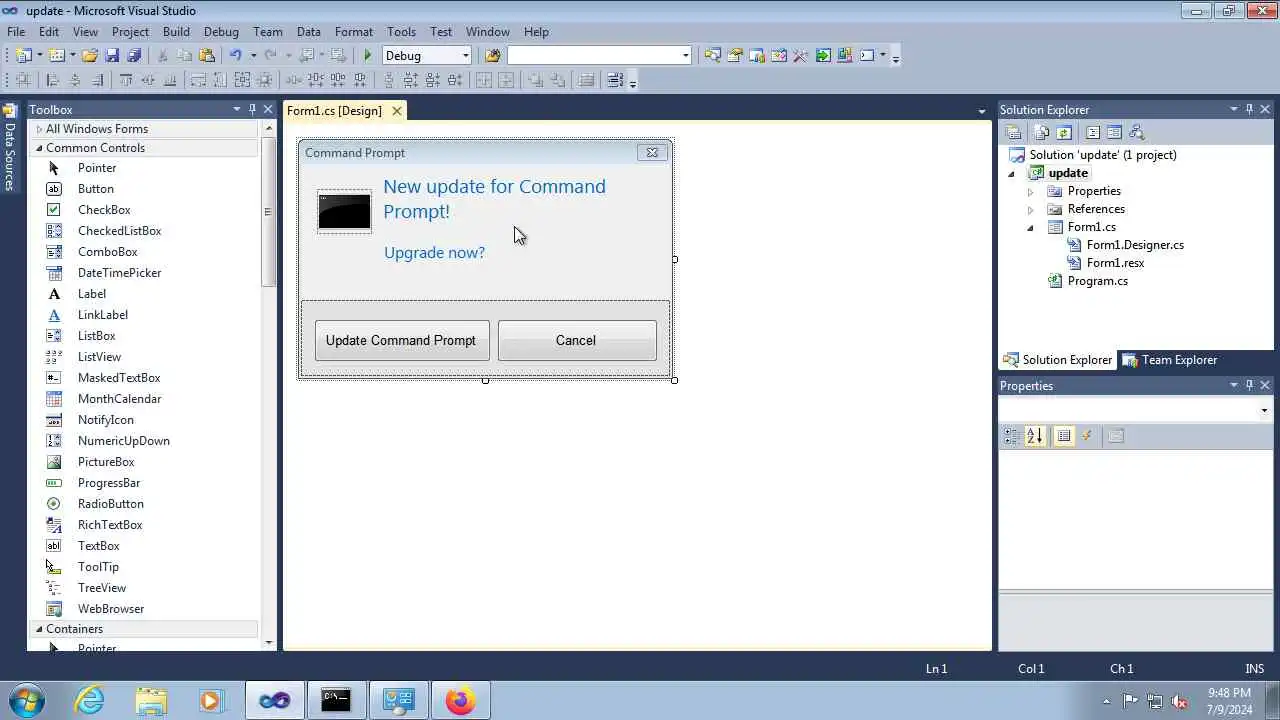Select the PictureBox control in Toolbox

(x=106, y=462)
